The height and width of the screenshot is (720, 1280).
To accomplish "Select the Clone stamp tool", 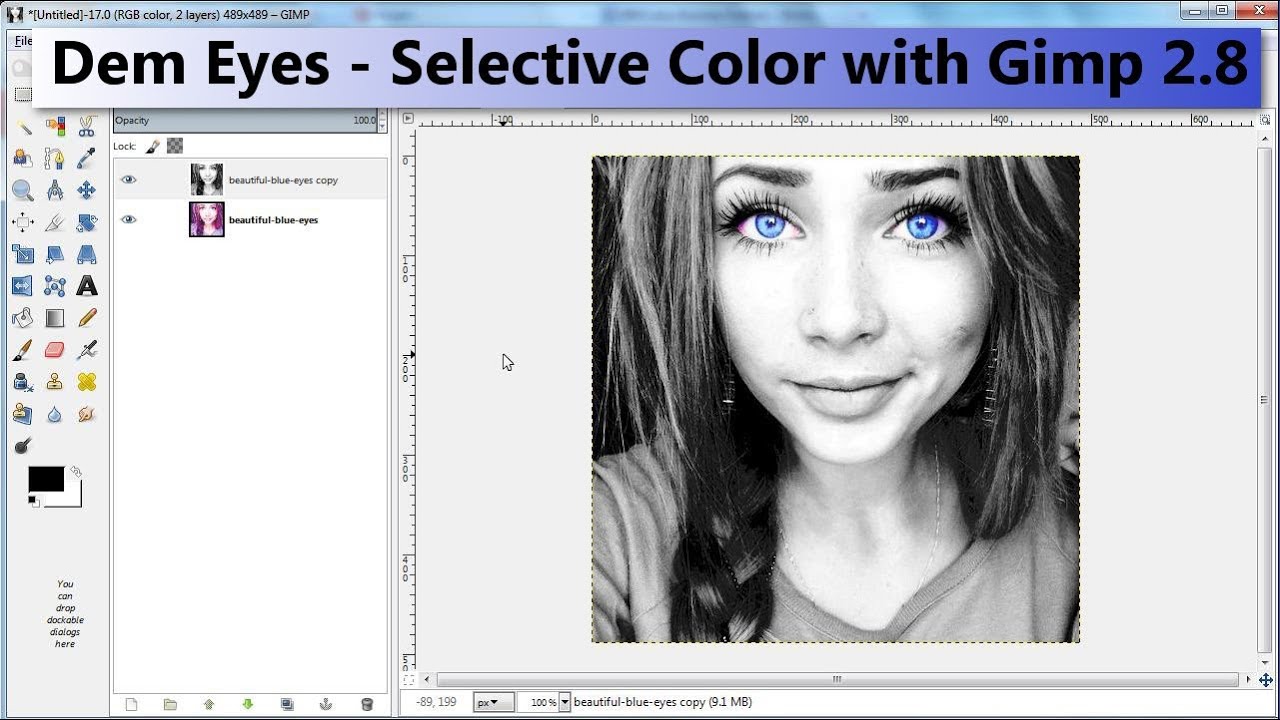I will point(55,382).
